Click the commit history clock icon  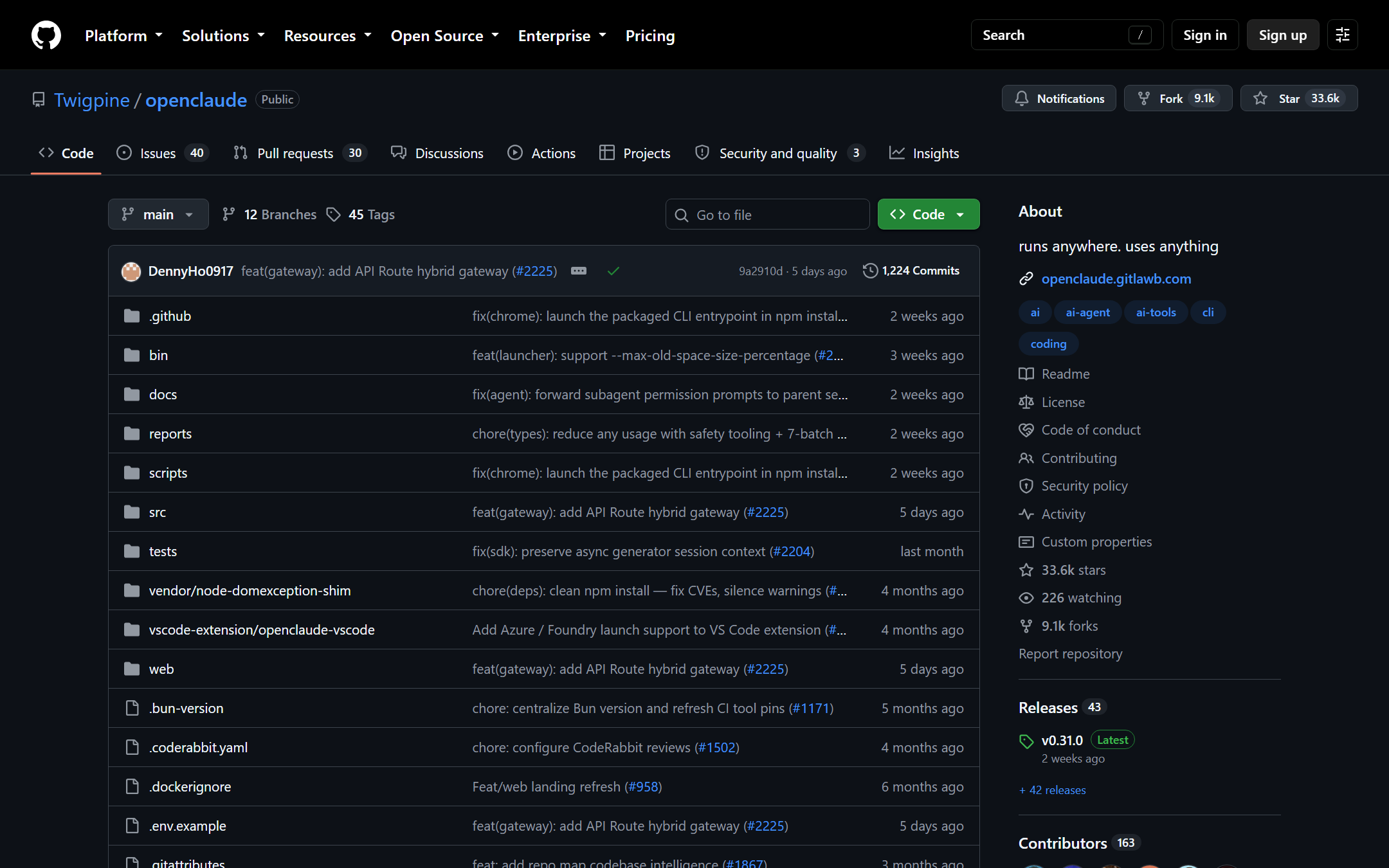click(x=870, y=271)
